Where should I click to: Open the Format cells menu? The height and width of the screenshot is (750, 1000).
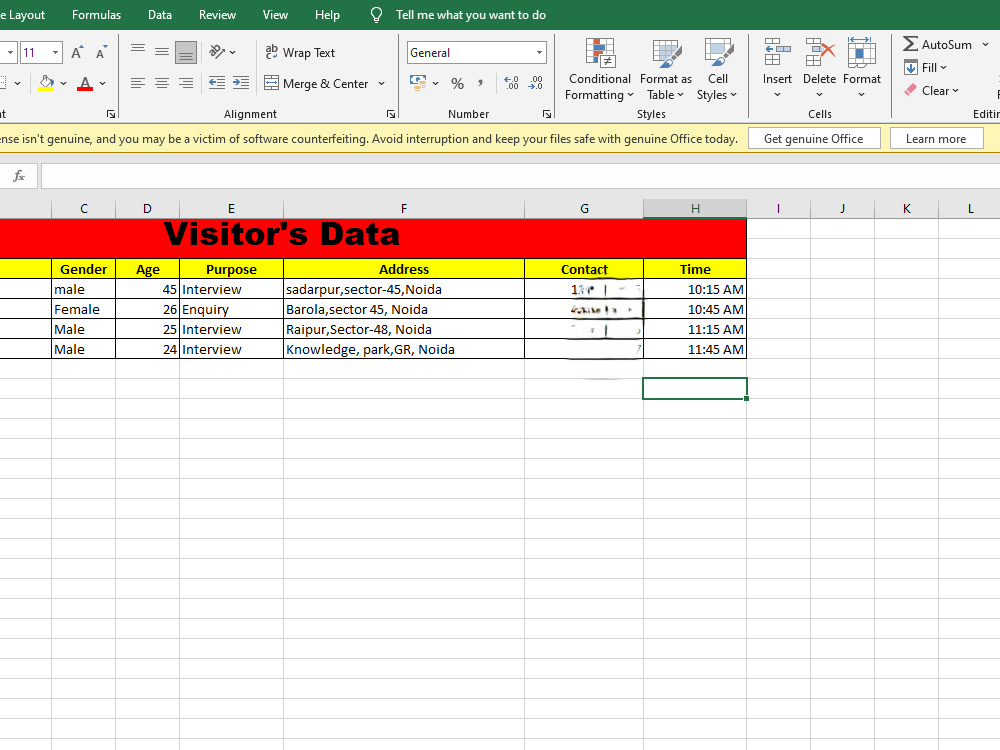click(862, 70)
